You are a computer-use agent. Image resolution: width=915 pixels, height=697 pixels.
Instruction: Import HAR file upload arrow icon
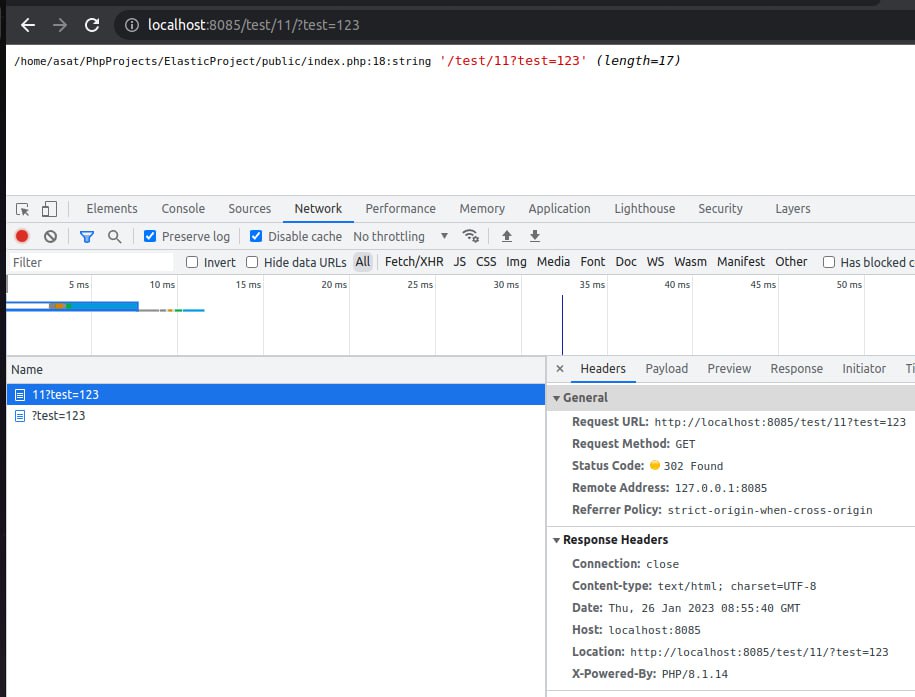[507, 236]
